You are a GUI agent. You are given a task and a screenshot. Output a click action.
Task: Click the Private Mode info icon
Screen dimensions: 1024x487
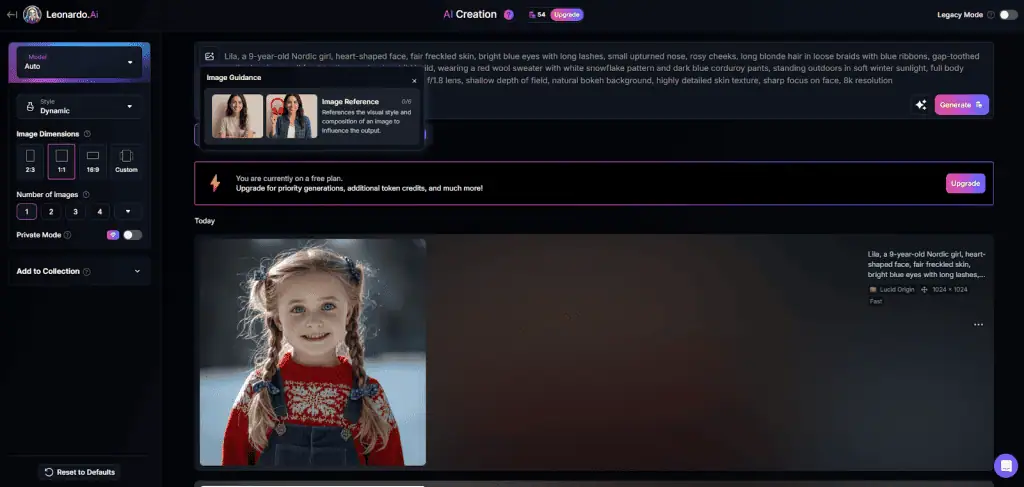tap(67, 235)
